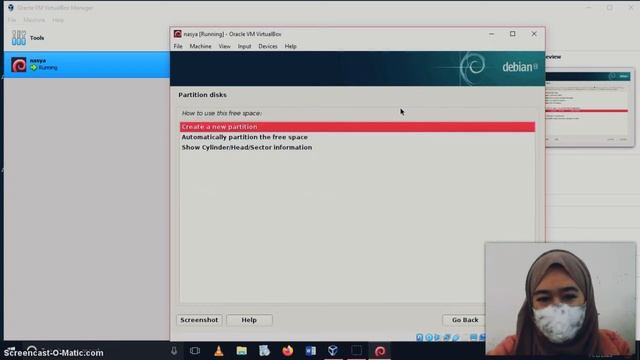The image size is (640, 360).
Task: Click the installer Help button
Action: (249, 320)
